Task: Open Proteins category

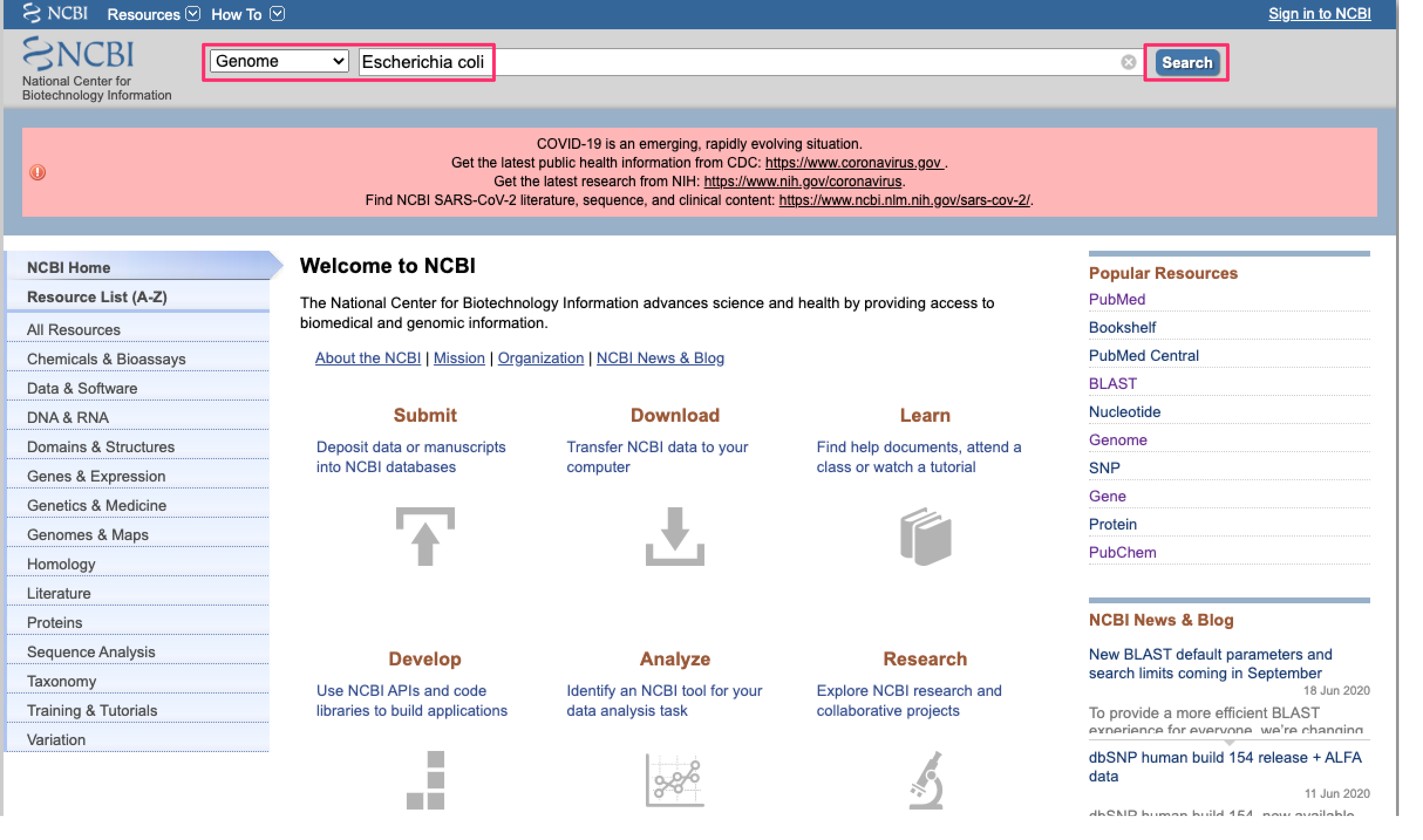Action: (138, 622)
